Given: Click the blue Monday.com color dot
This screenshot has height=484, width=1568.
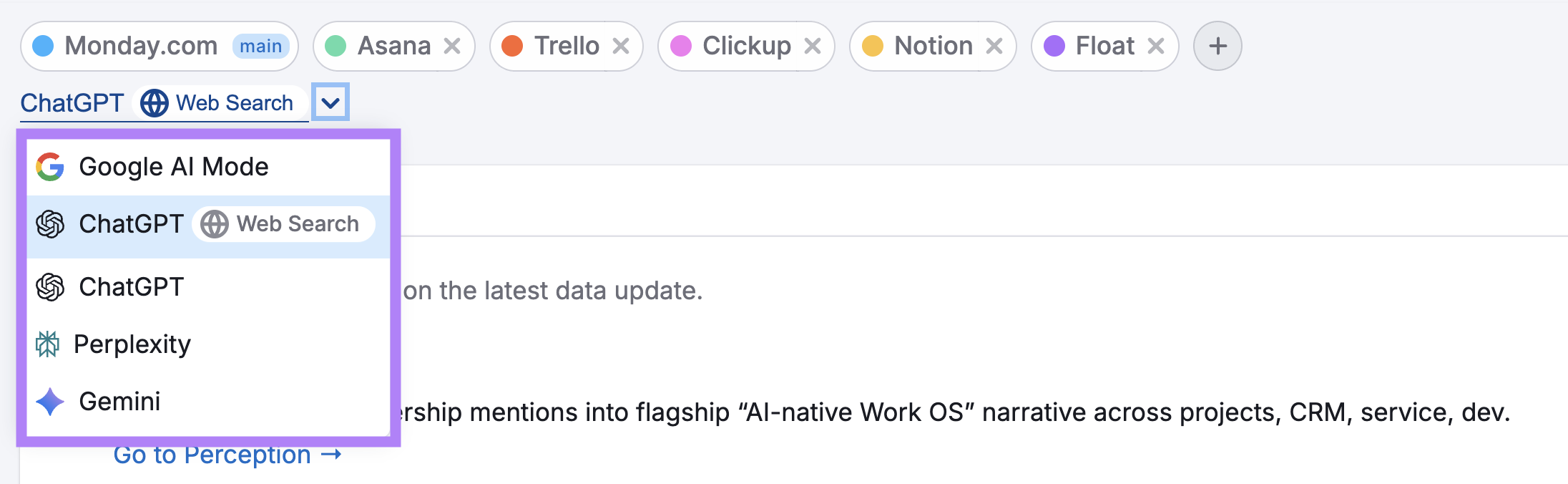Looking at the screenshot, I should click(44, 46).
